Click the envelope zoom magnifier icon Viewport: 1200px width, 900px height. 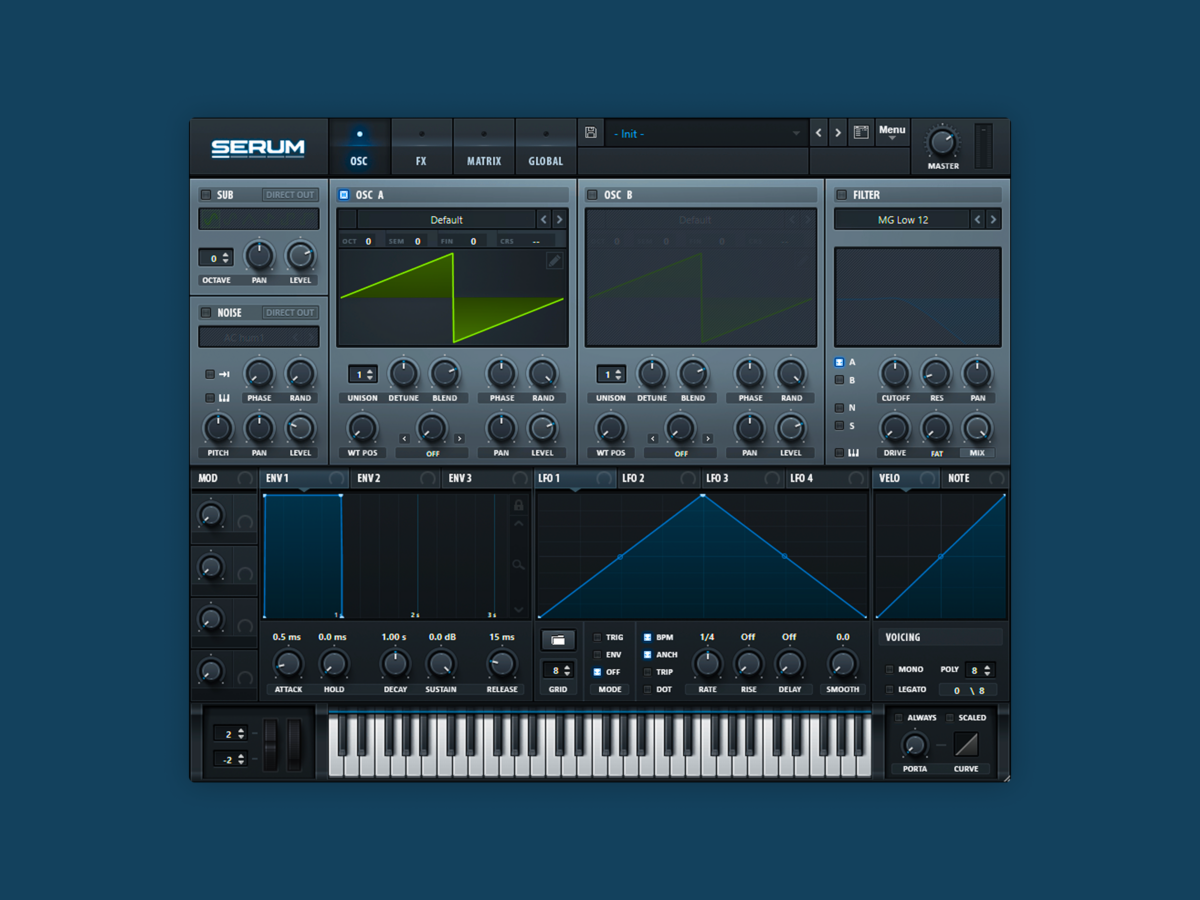[x=518, y=565]
